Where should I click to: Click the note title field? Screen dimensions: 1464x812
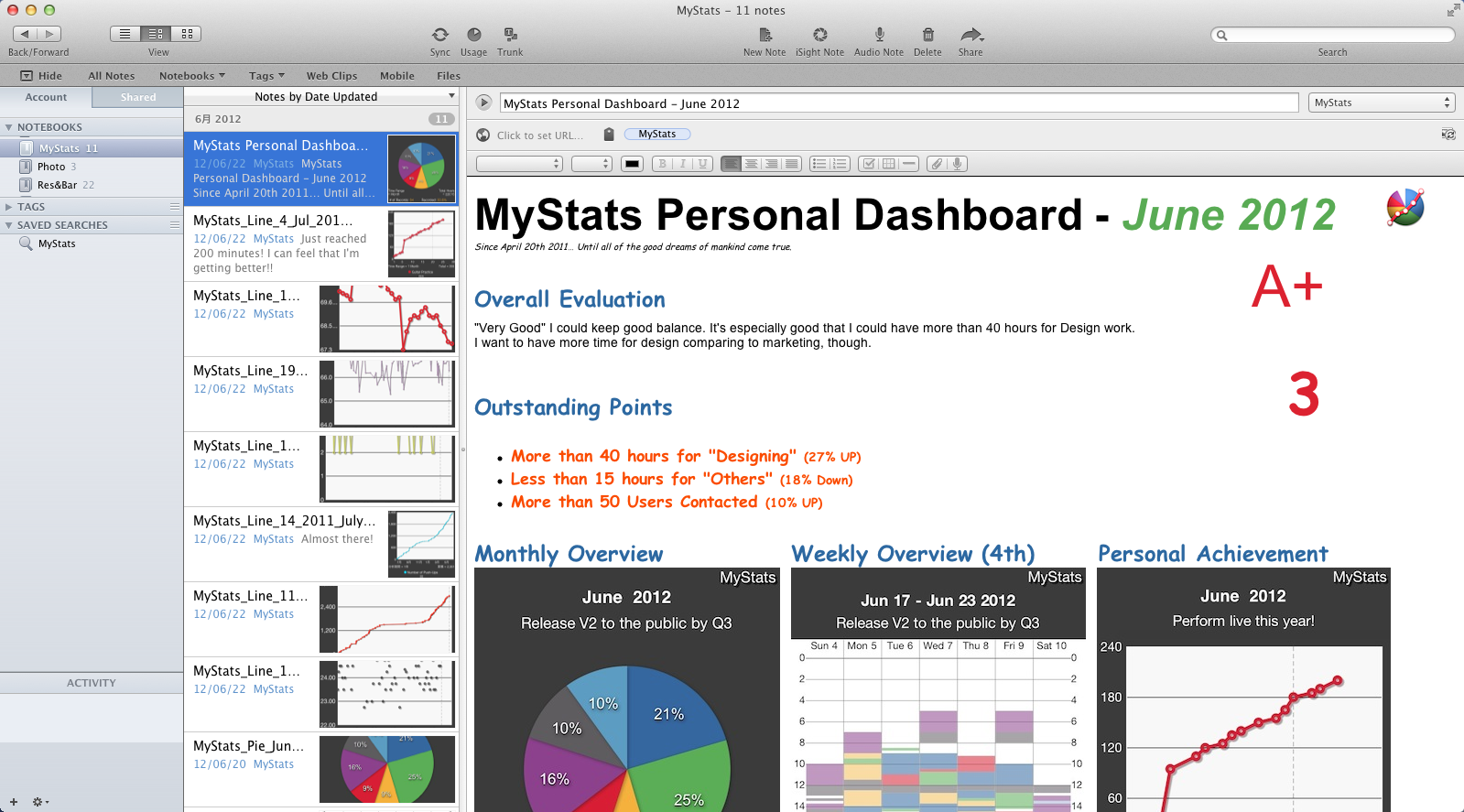[x=898, y=103]
